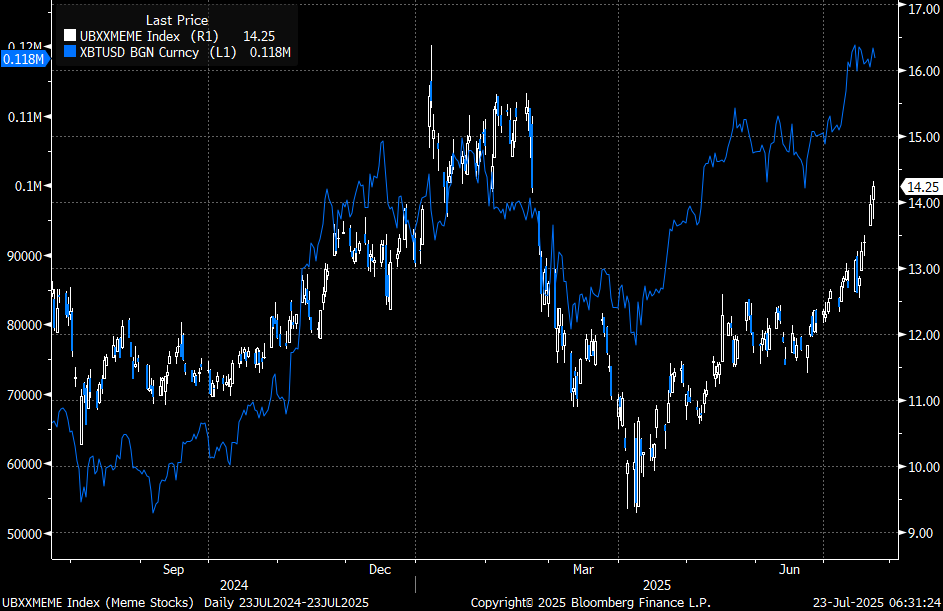Click the 23-Jul-2025 06:31:24 timestamp
The image size is (943, 611).
(877, 603)
